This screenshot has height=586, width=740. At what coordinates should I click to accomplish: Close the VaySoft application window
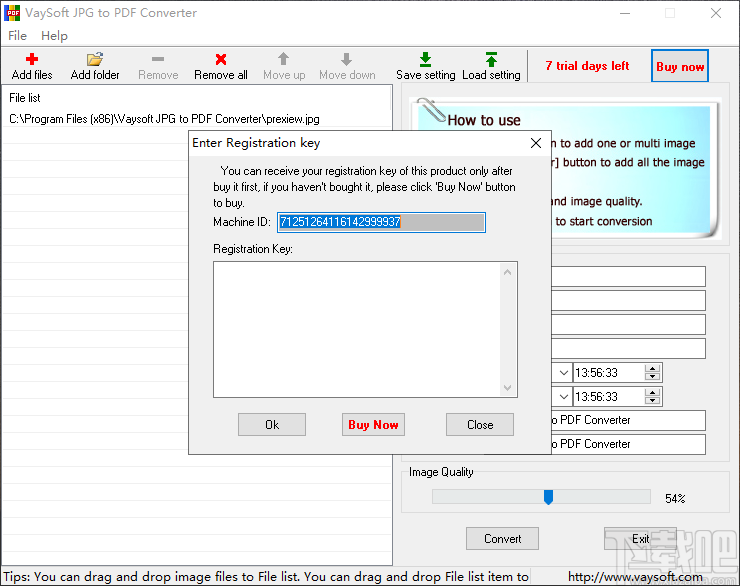tap(715, 13)
